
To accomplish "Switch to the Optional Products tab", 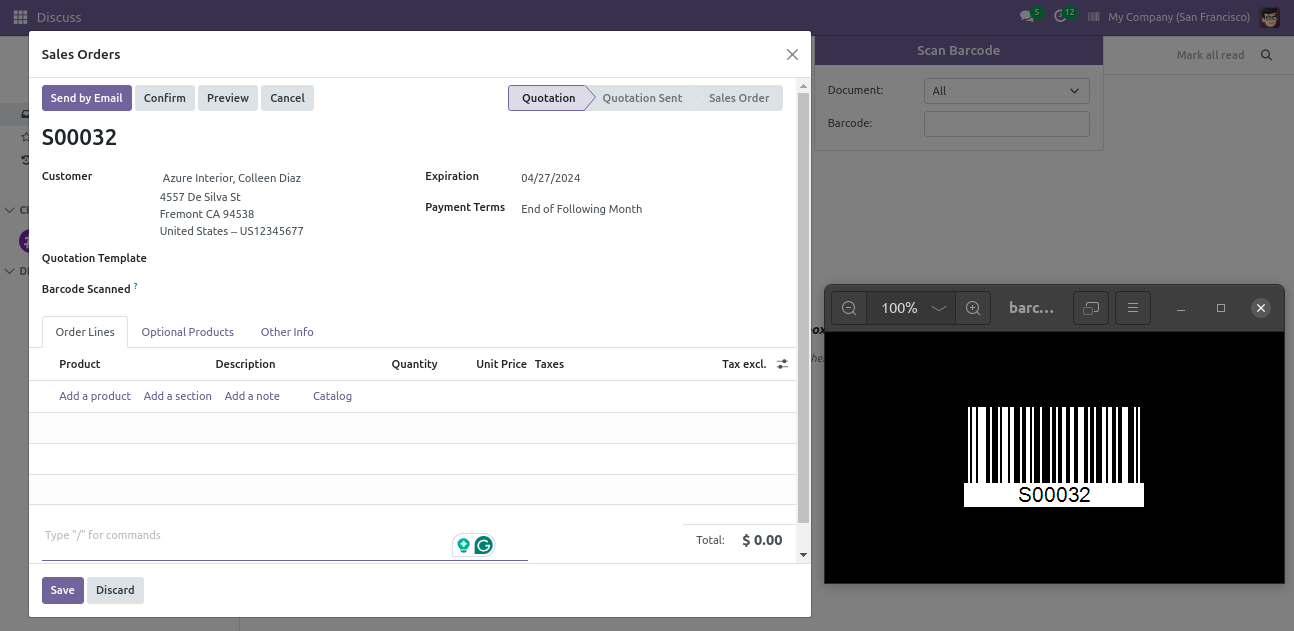I will pos(187,332).
